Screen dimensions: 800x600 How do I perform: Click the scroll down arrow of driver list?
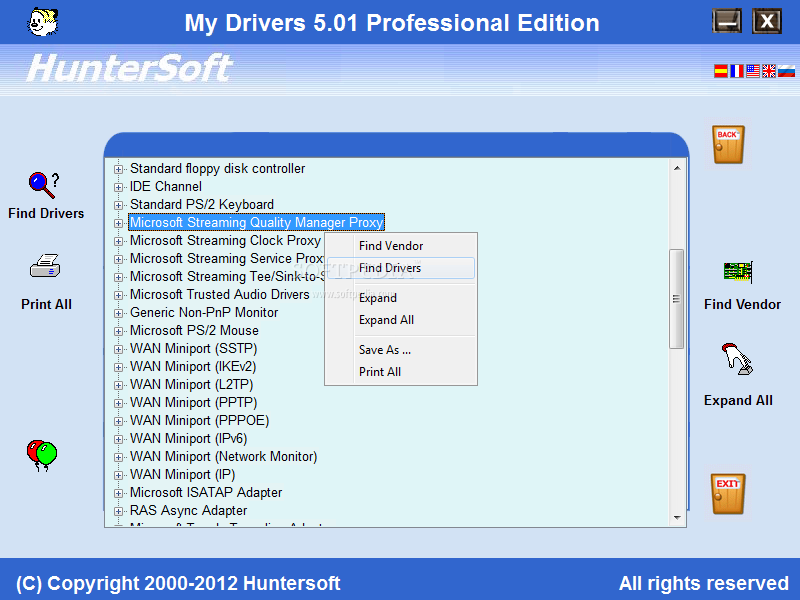point(677,518)
